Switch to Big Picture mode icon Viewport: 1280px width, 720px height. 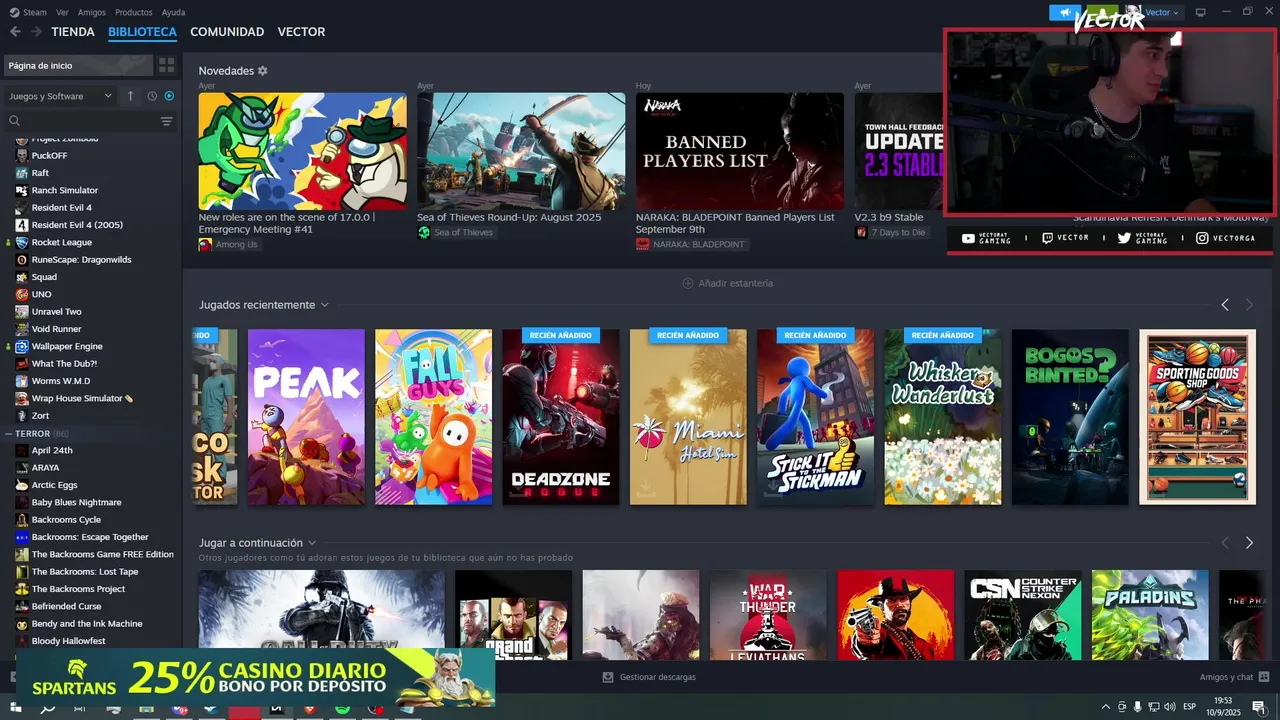(1201, 12)
